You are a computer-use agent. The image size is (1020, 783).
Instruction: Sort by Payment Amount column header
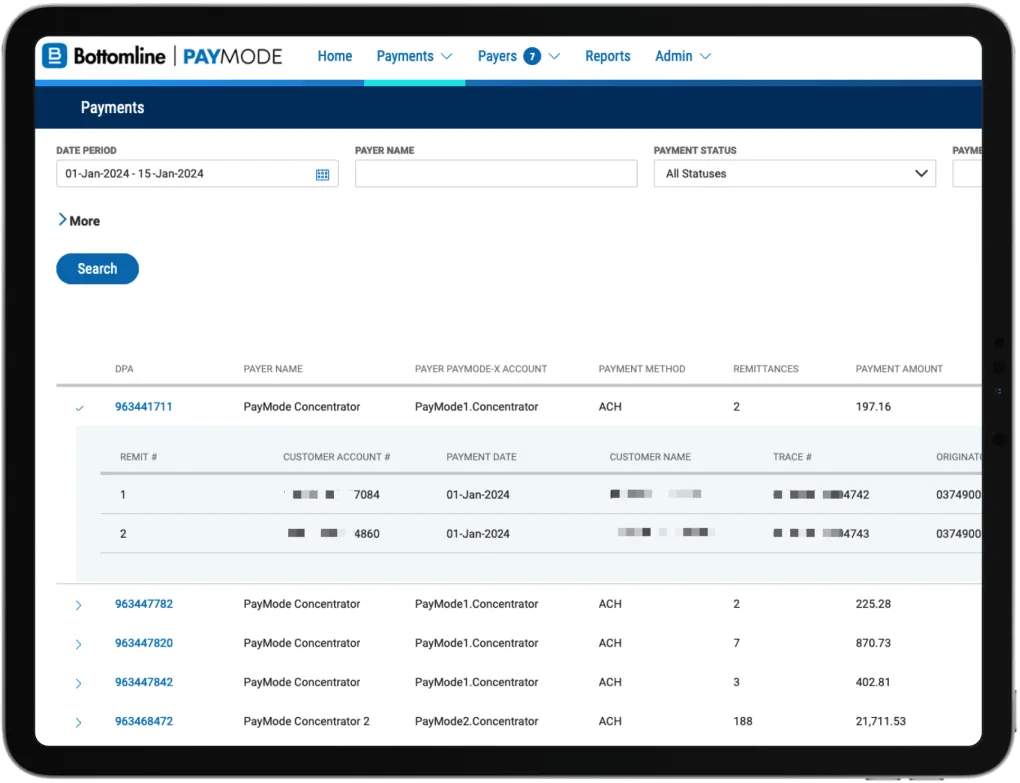(898, 369)
